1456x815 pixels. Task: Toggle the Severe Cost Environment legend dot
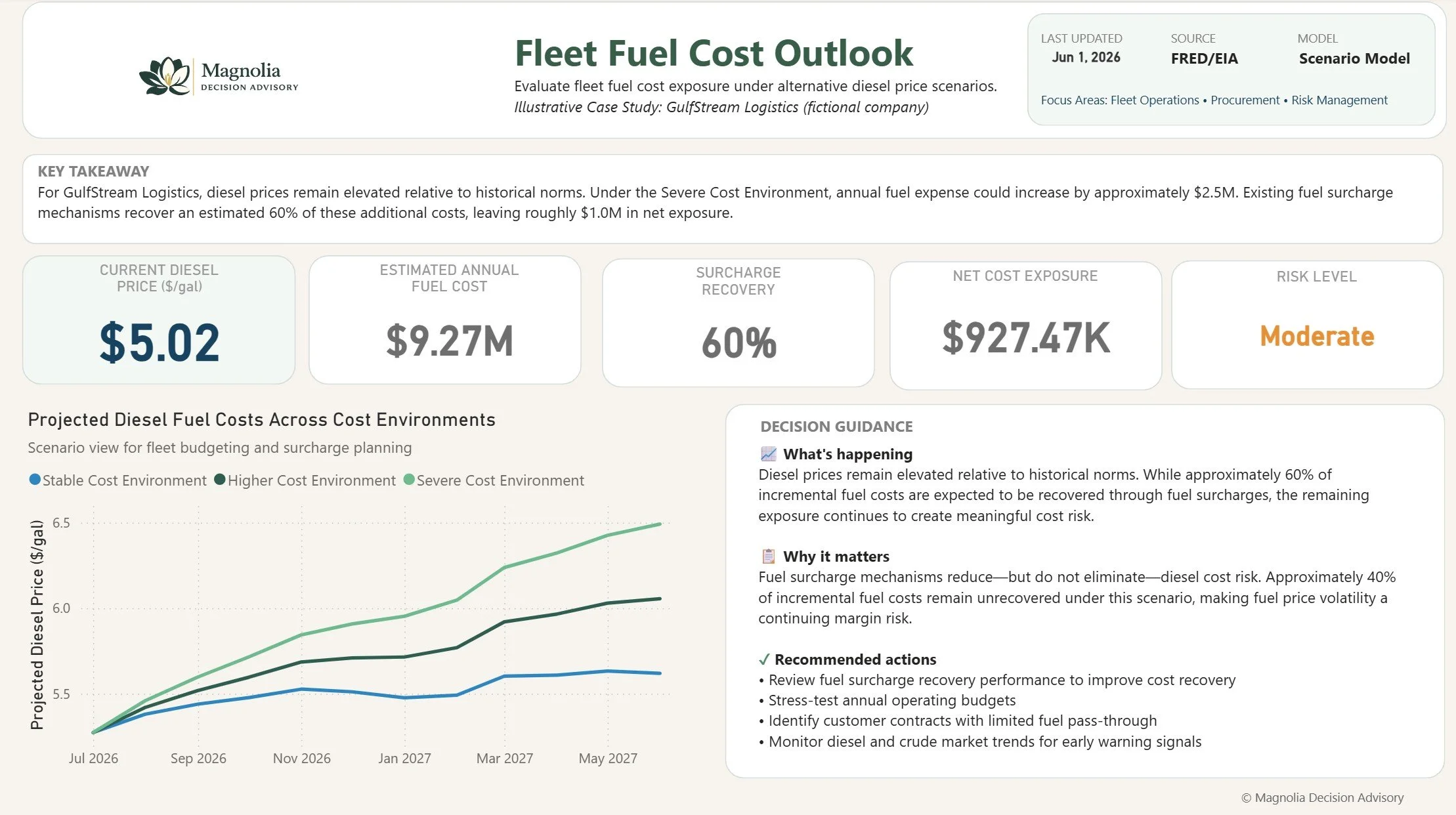click(x=409, y=480)
